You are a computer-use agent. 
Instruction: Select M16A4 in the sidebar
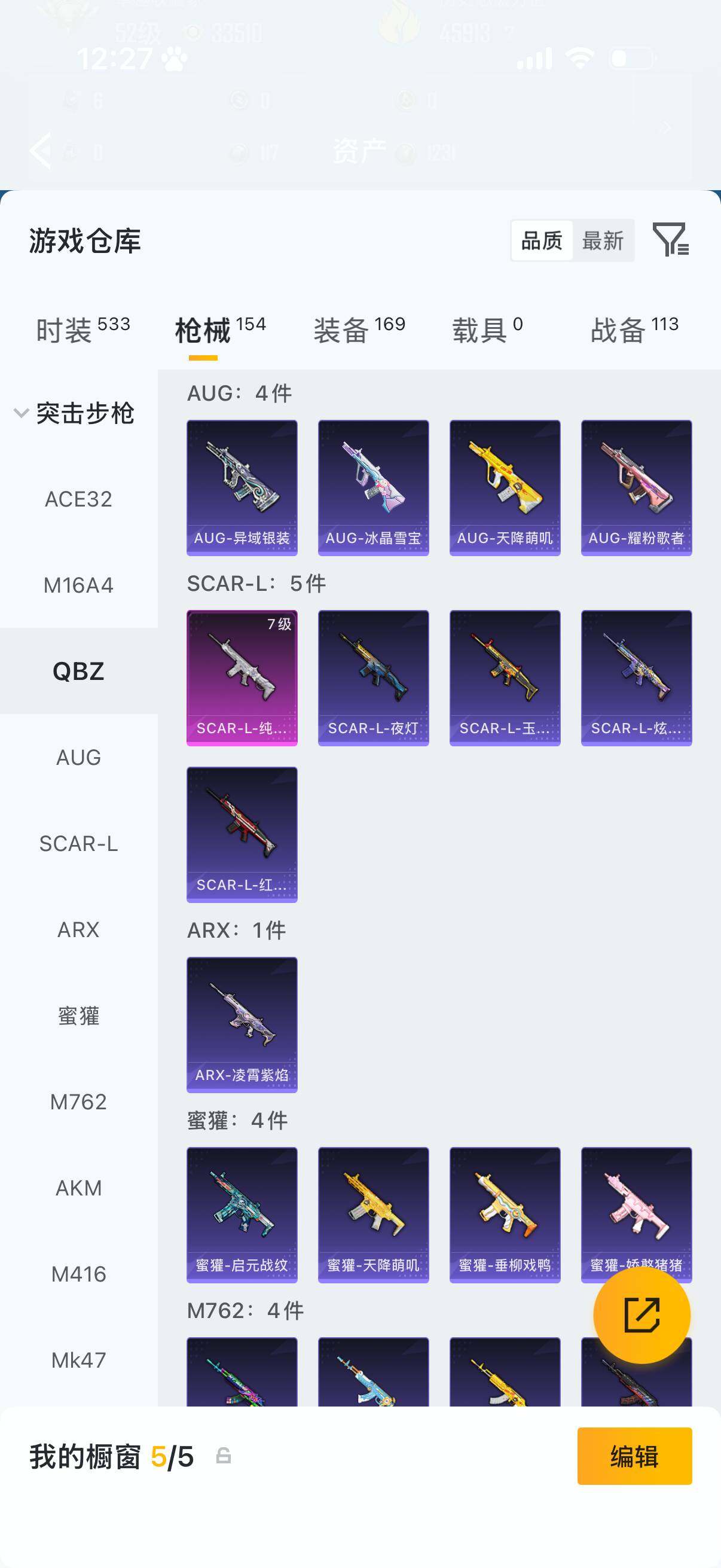coord(78,585)
